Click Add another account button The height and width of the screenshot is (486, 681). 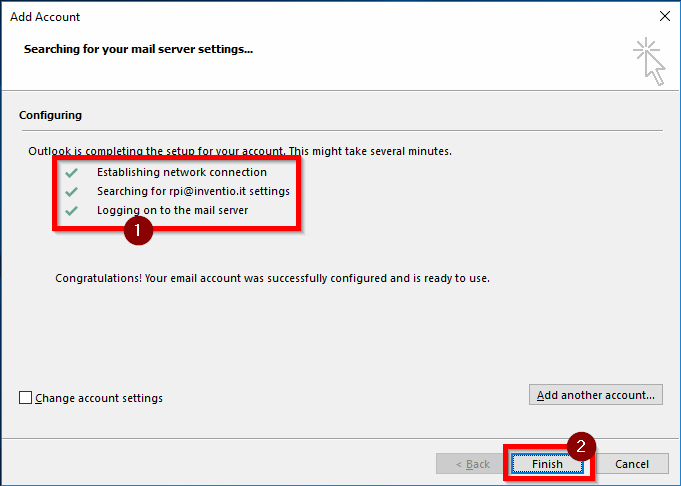pos(595,395)
